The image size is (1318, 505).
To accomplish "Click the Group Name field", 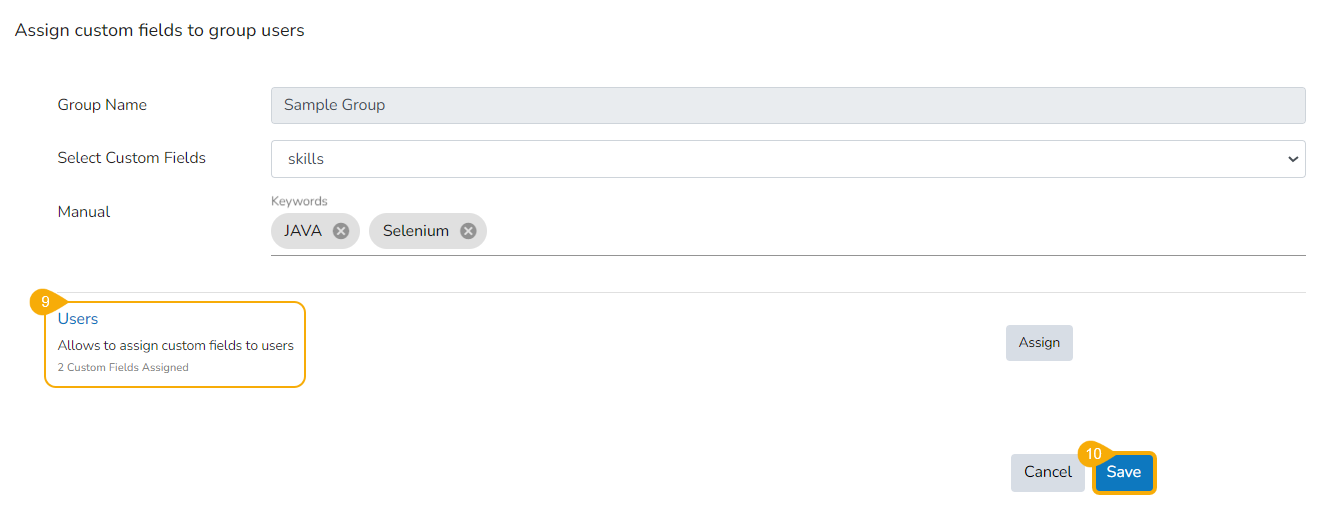I will [787, 105].
